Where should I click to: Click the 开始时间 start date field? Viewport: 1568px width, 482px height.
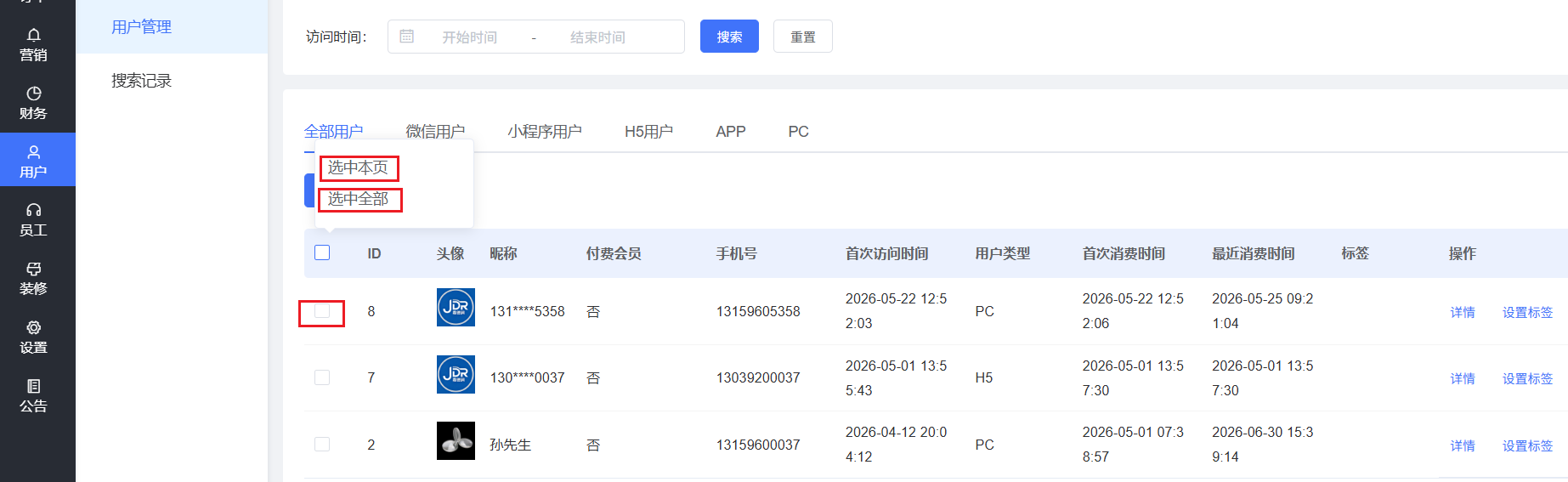pyautogui.click(x=470, y=37)
